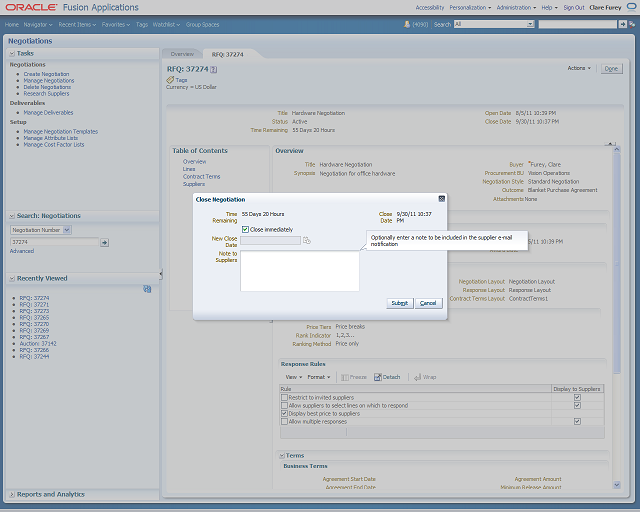Viewport: 640px width, 512px height.
Task: Click the Recently Viewed refresh icon
Action: tap(147, 289)
